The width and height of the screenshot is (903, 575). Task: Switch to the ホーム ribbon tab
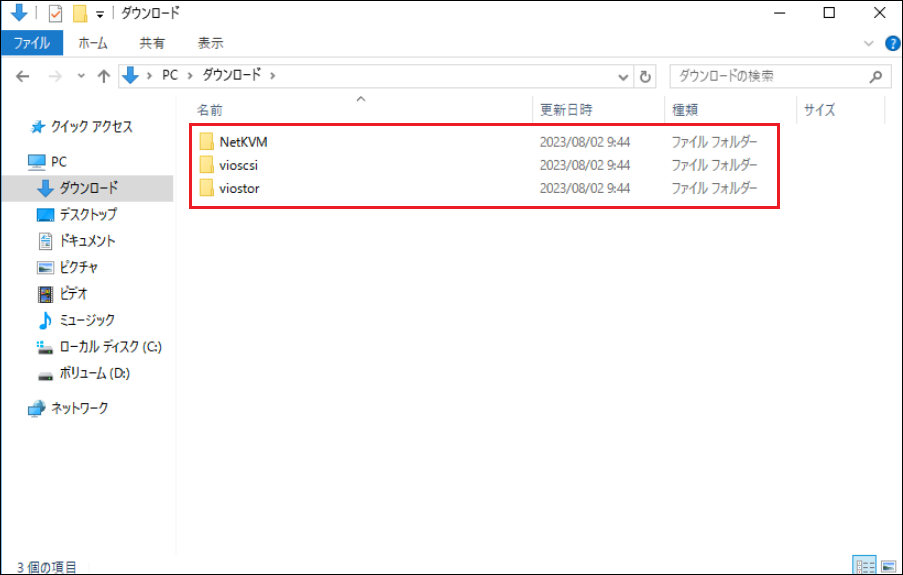[x=93, y=43]
